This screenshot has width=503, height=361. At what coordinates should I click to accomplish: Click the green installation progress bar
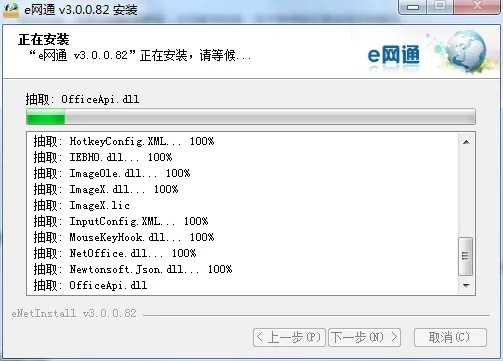[251, 117]
